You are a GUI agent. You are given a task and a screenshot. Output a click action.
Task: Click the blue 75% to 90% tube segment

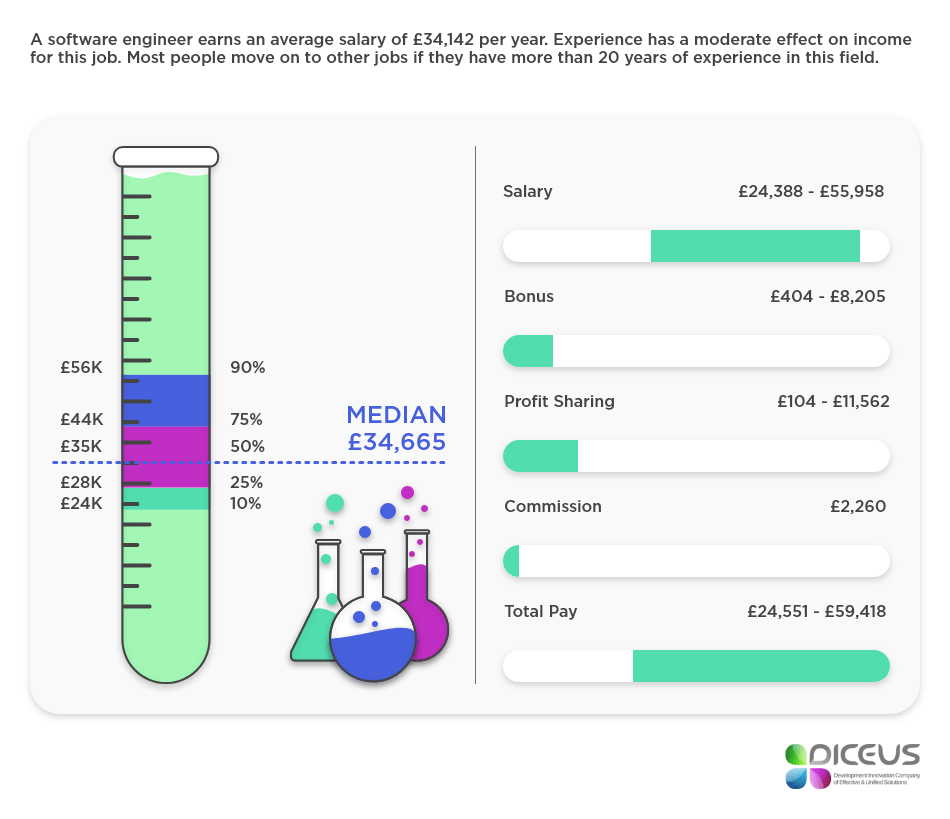pyautogui.click(x=166, y=401)
